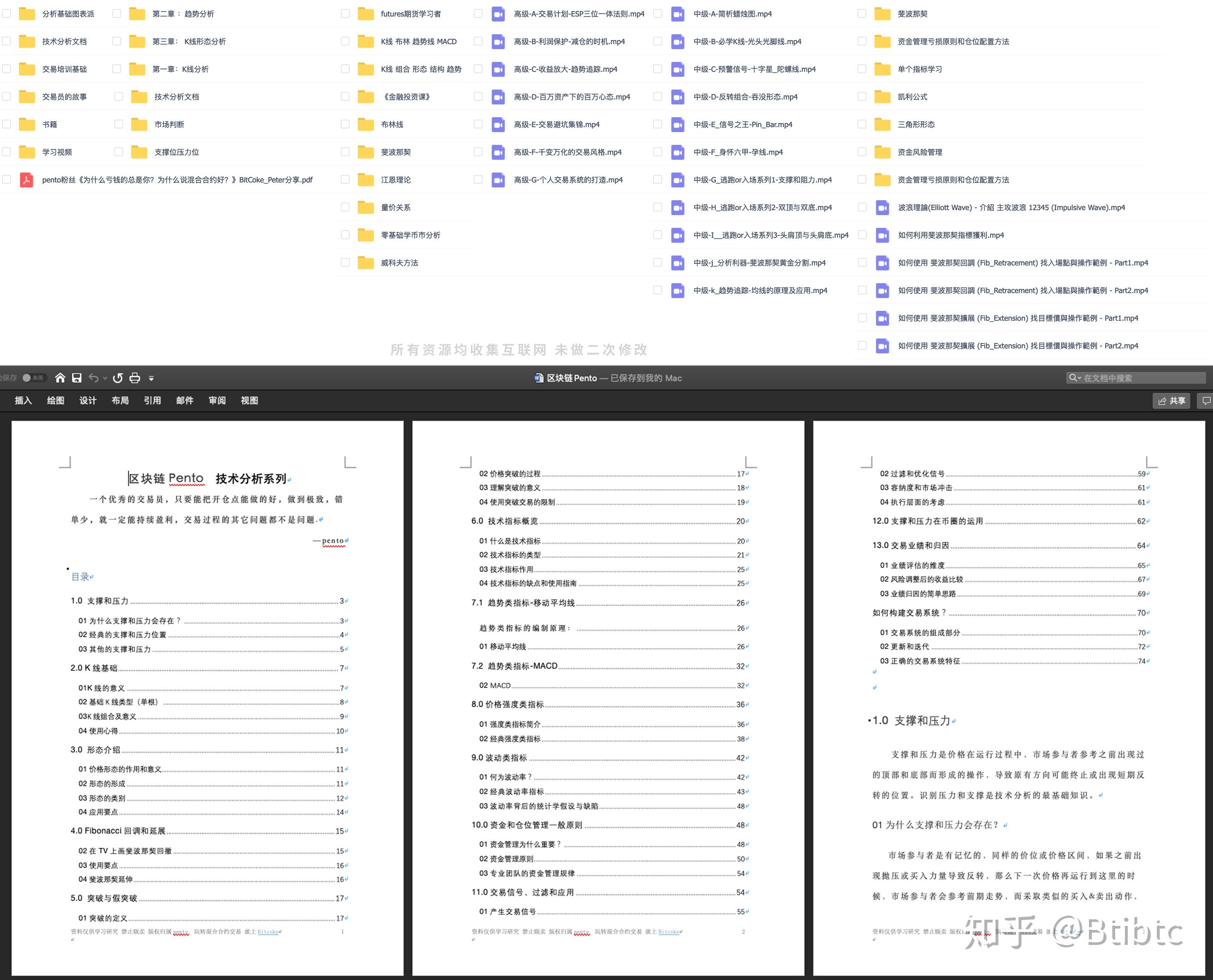Switch to the 布局 ribbon tab
Screen dimensions: 1213x980
(x=120, y=400)
